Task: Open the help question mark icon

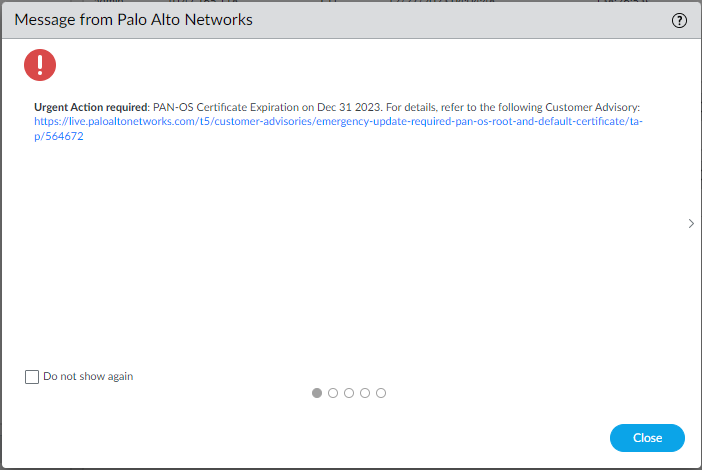Action: [680, 20]
